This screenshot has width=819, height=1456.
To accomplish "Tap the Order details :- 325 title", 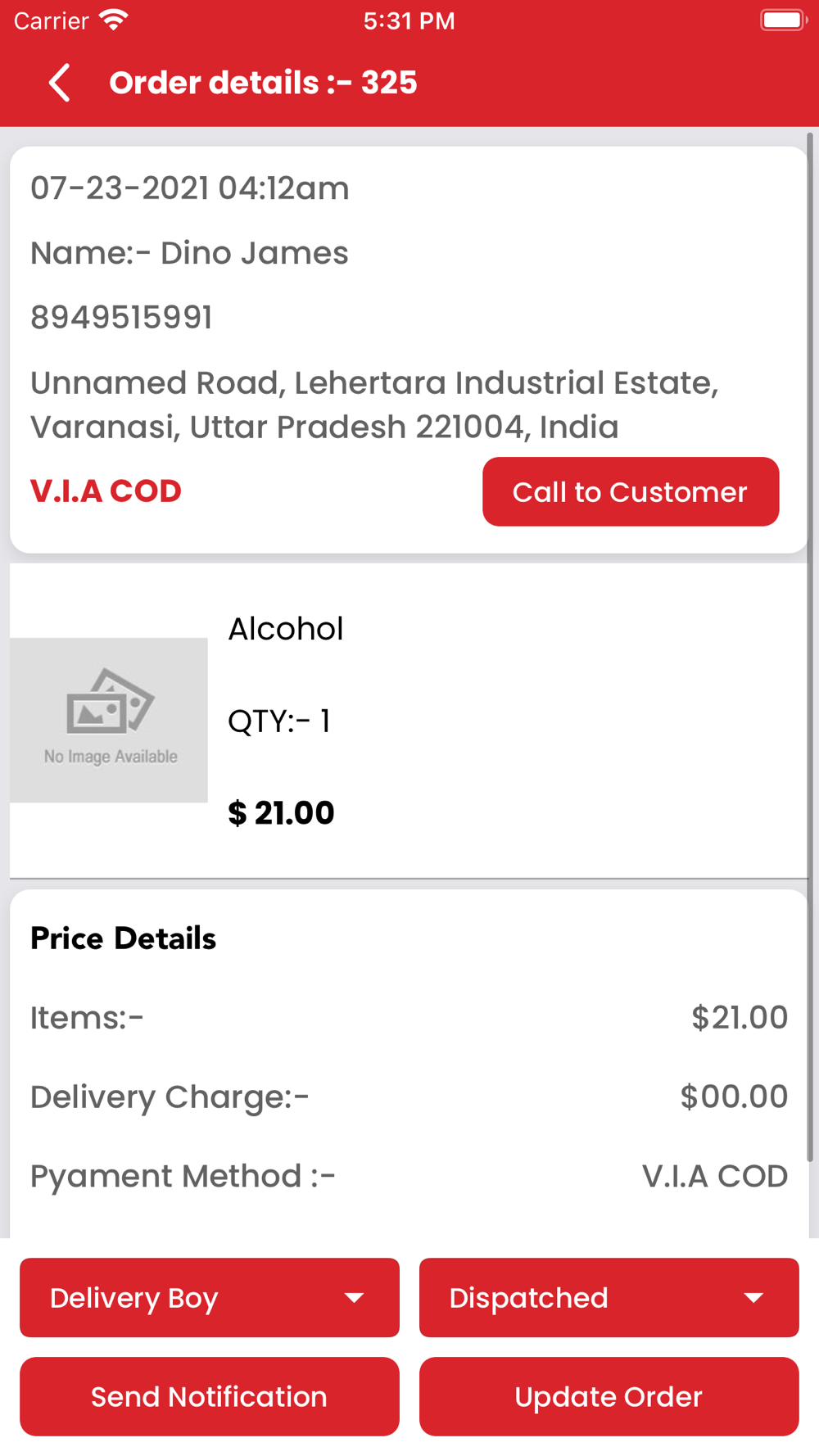I will tap(263, 83).
